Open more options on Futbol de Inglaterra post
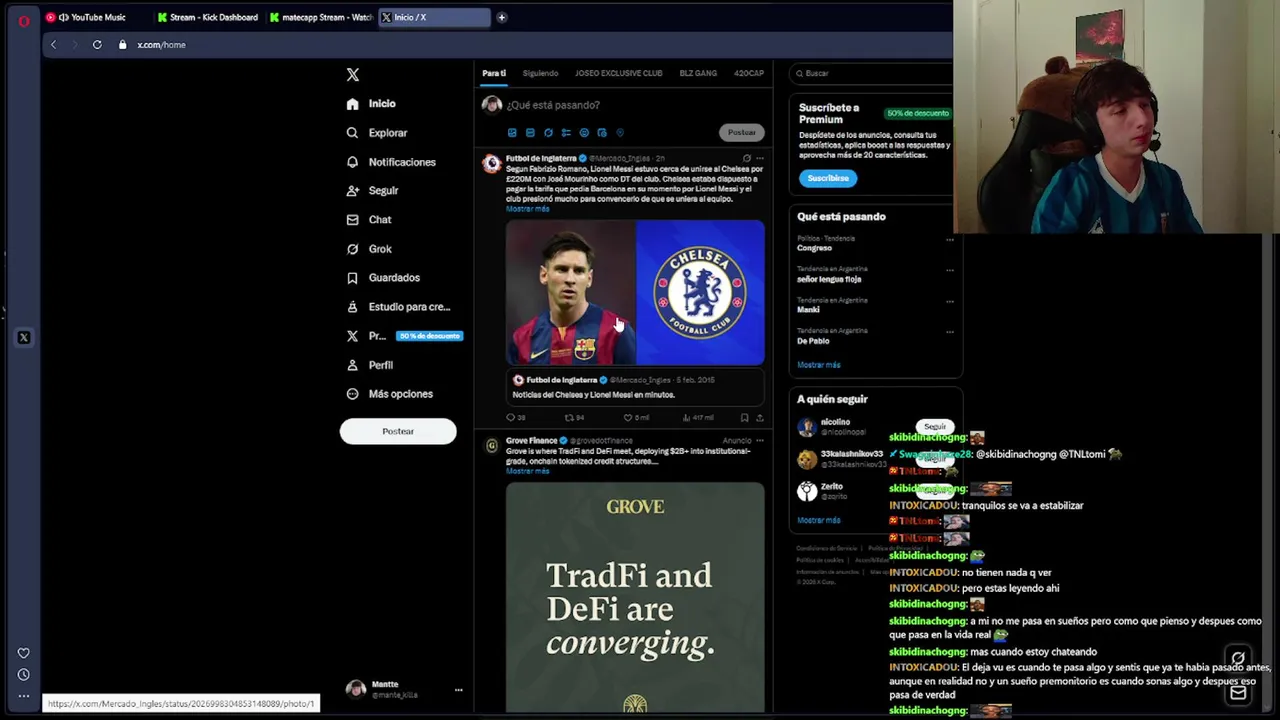This screenshot has width=1280, height=720. tap(760, 158)
